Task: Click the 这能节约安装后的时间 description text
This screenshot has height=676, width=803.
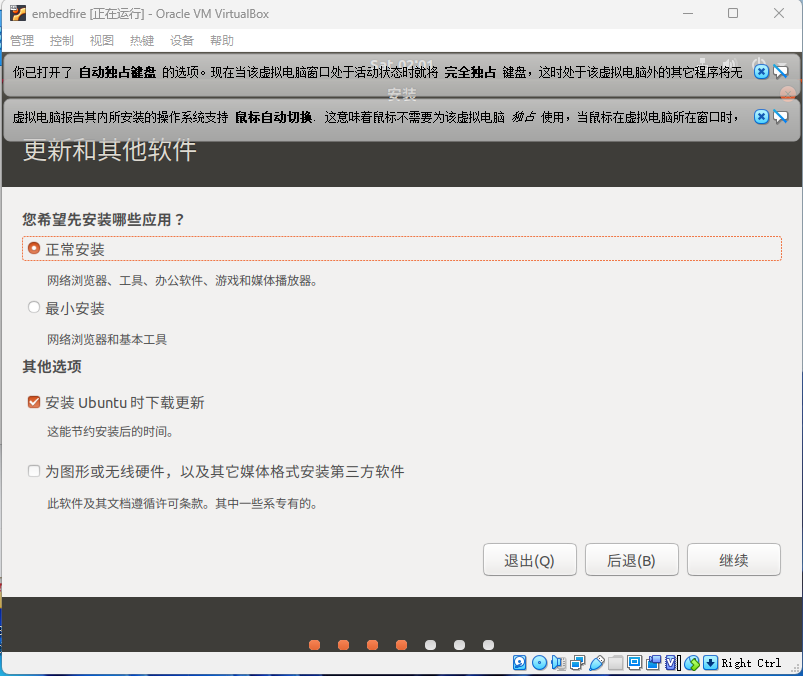Action: coord(110,432)
